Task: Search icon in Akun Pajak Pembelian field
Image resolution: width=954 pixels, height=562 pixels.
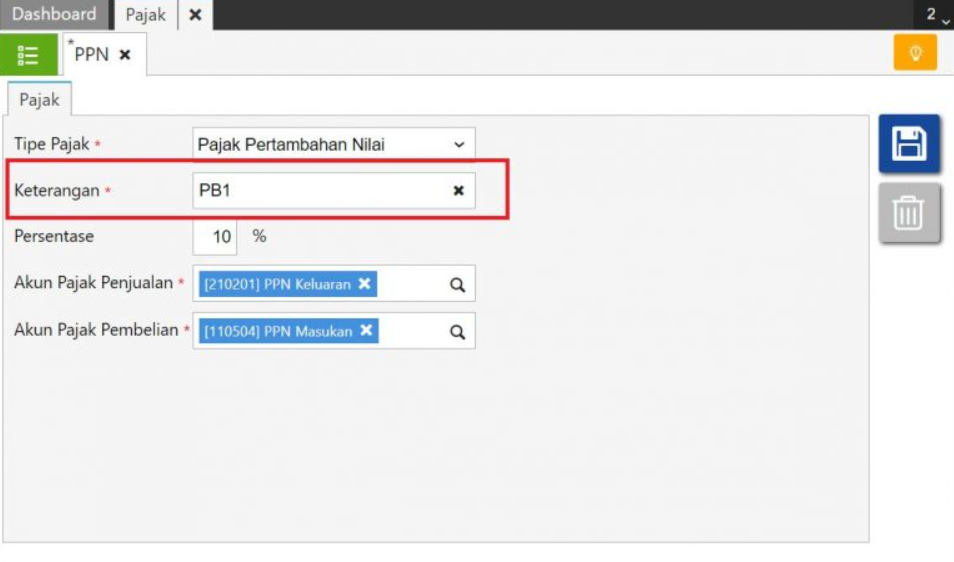Action: pos(457,332)
